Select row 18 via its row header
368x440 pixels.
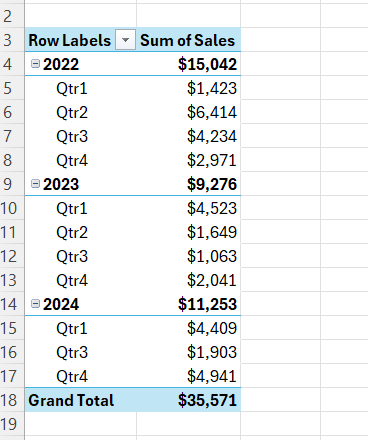12,400
